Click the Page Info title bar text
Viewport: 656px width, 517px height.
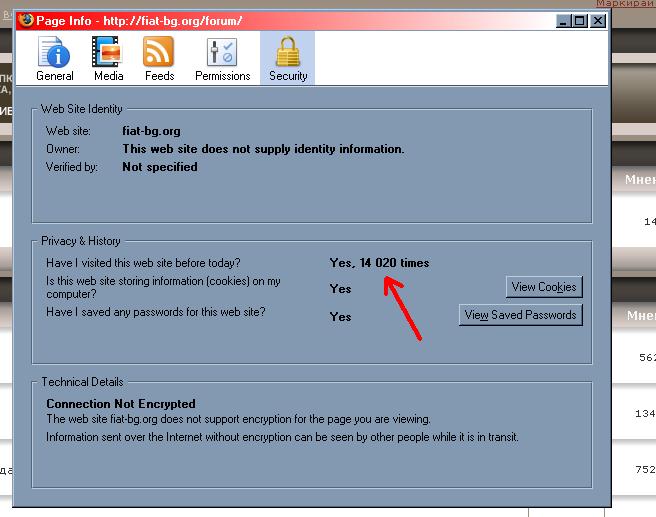139,20
